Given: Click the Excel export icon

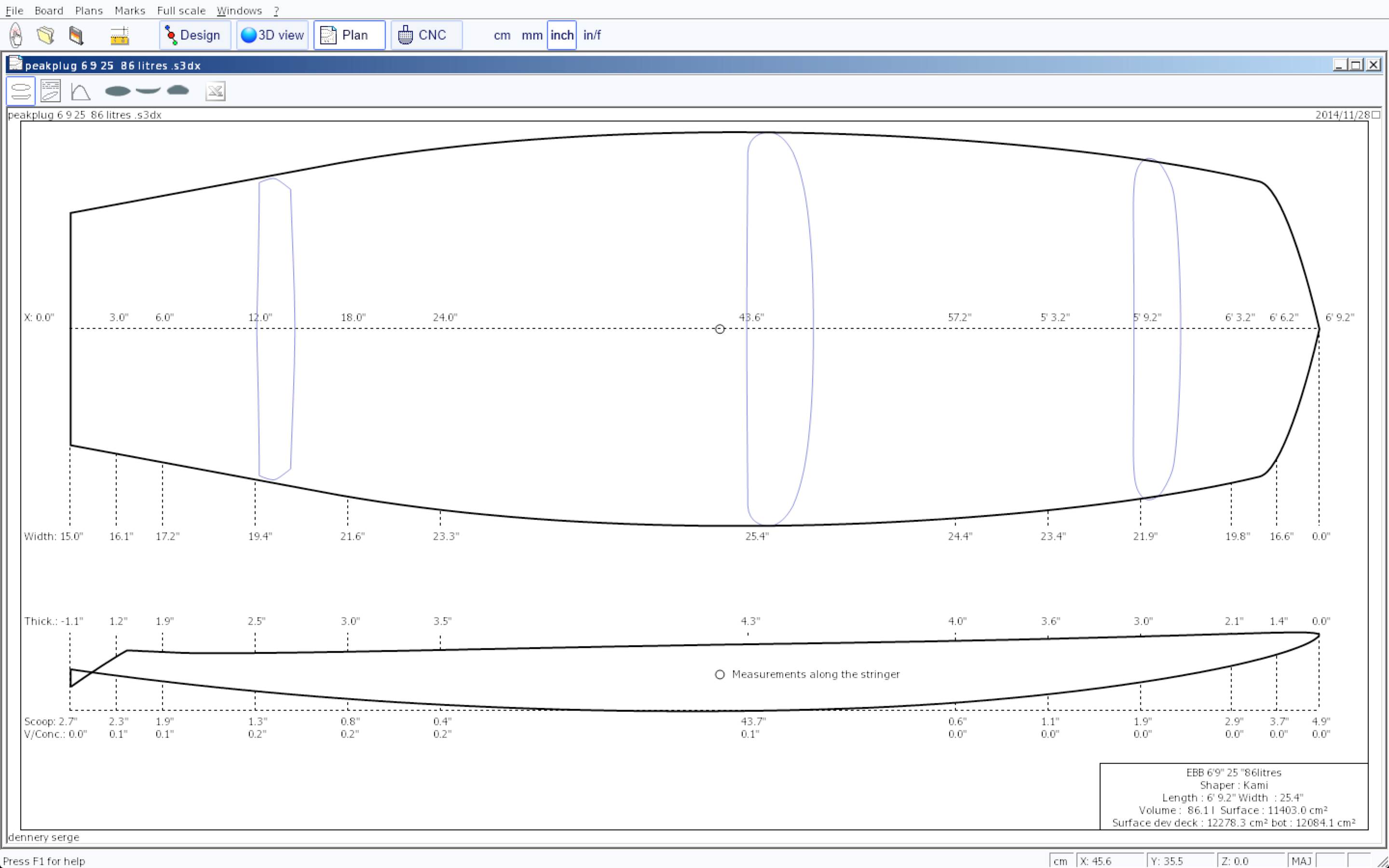Looking at the screenshot, I should tap(215, 91).
